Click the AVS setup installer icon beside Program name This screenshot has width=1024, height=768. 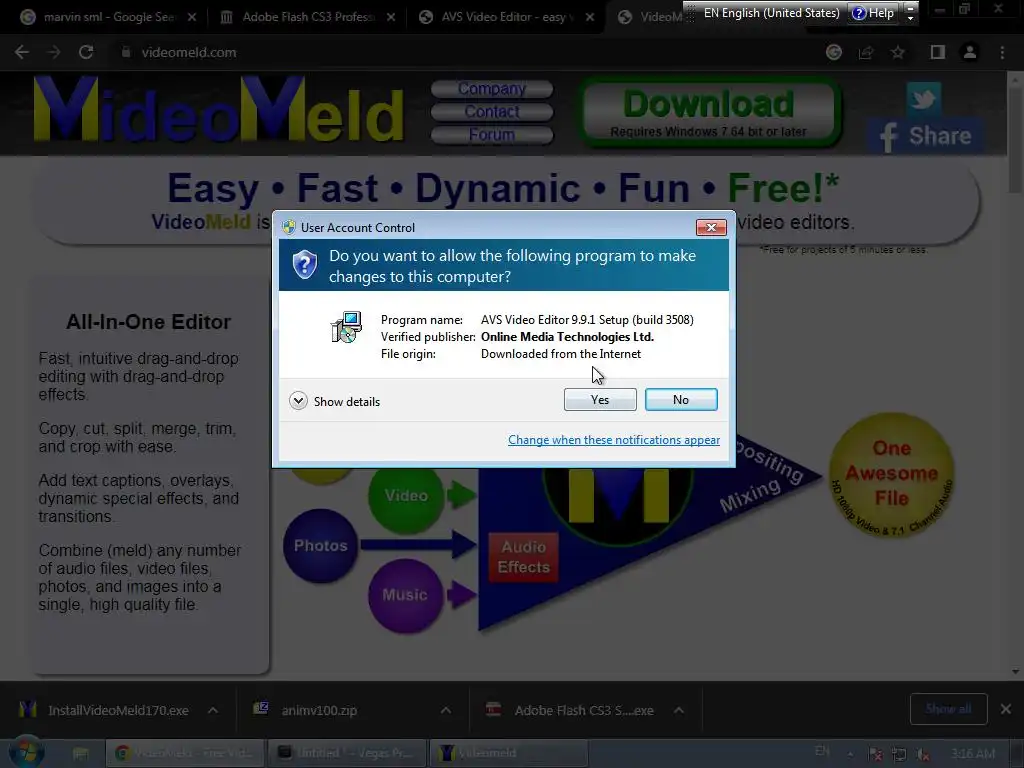pos(346,327)
